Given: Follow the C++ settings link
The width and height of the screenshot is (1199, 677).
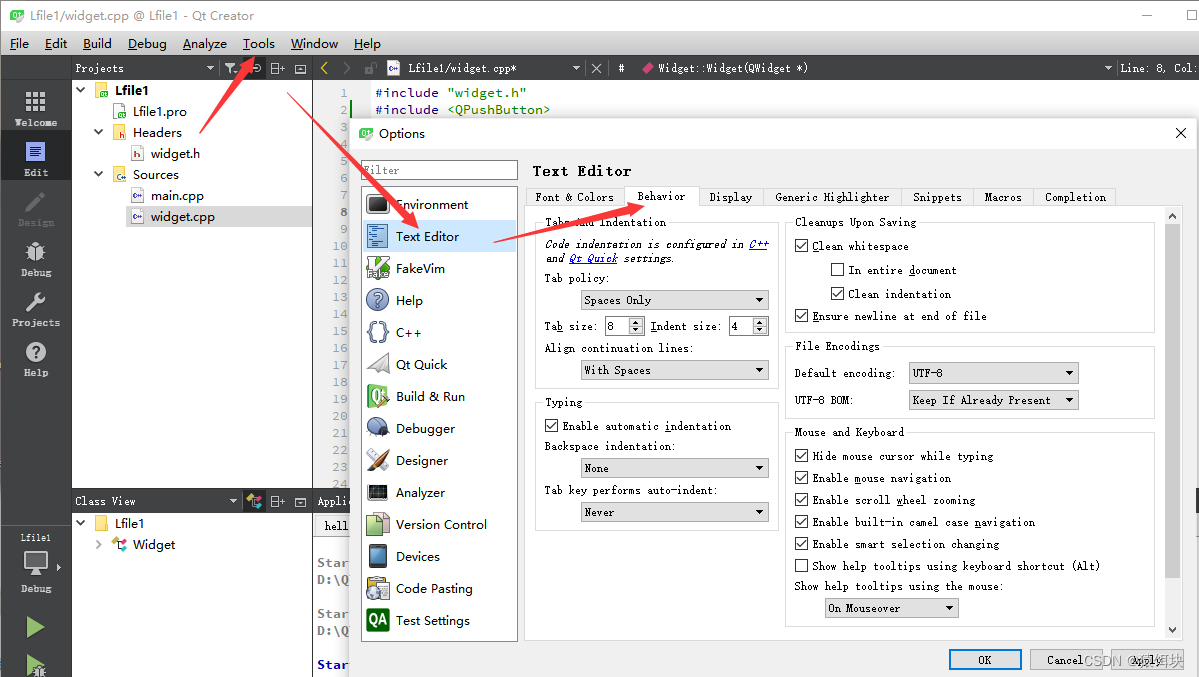Looking at the screenshot, I should pyautogui.click(x=759, y=244).
